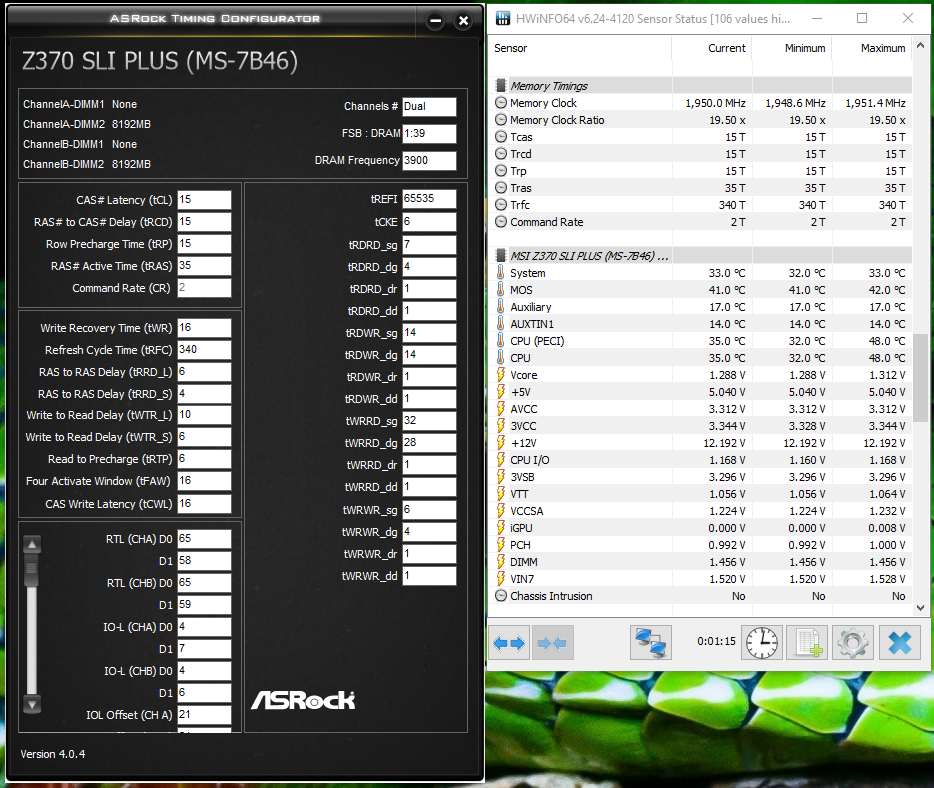The width and height of the screenshot is (934, 788).
Task: Click the VIN7 voltage row
Action: (x=700, y=579)
